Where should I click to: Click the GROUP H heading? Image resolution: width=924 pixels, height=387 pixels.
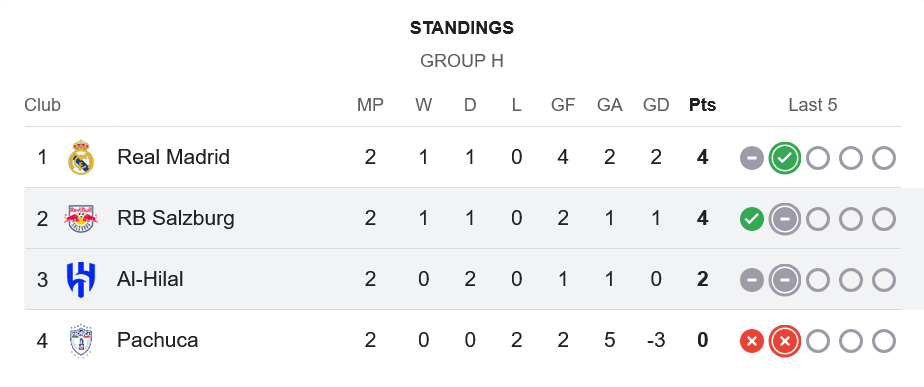462,61
